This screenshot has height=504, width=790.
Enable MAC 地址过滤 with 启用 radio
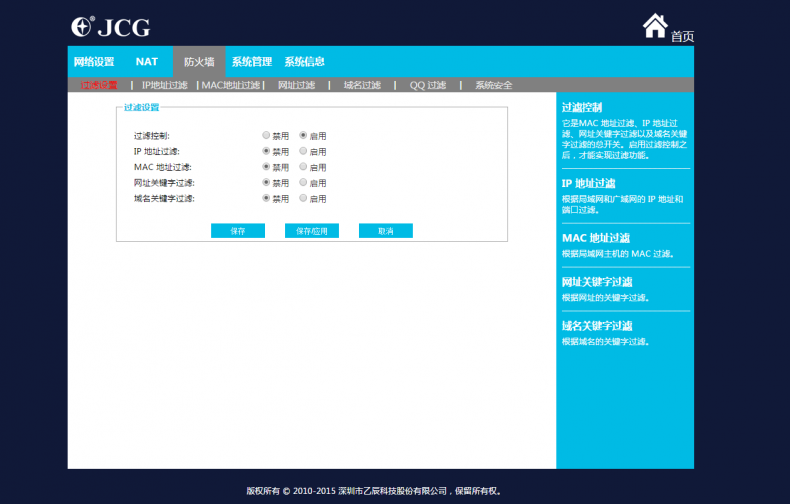303,166
